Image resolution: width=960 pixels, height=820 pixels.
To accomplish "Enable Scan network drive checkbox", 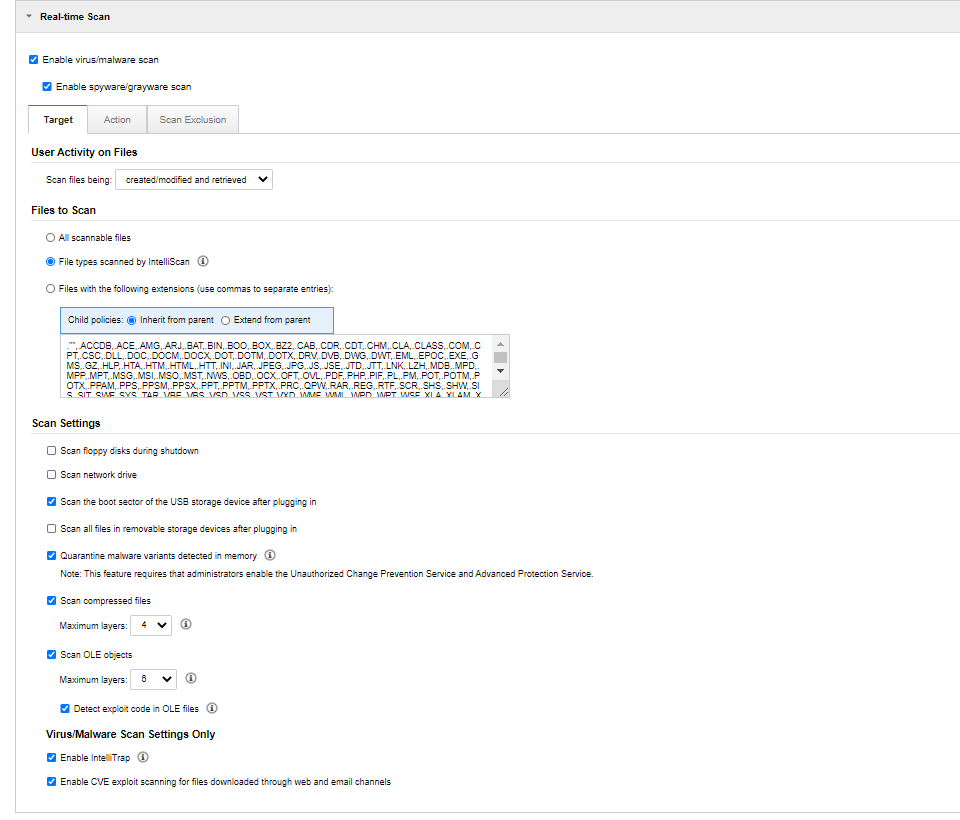I will pyautogui.click(x=51, y=475).
